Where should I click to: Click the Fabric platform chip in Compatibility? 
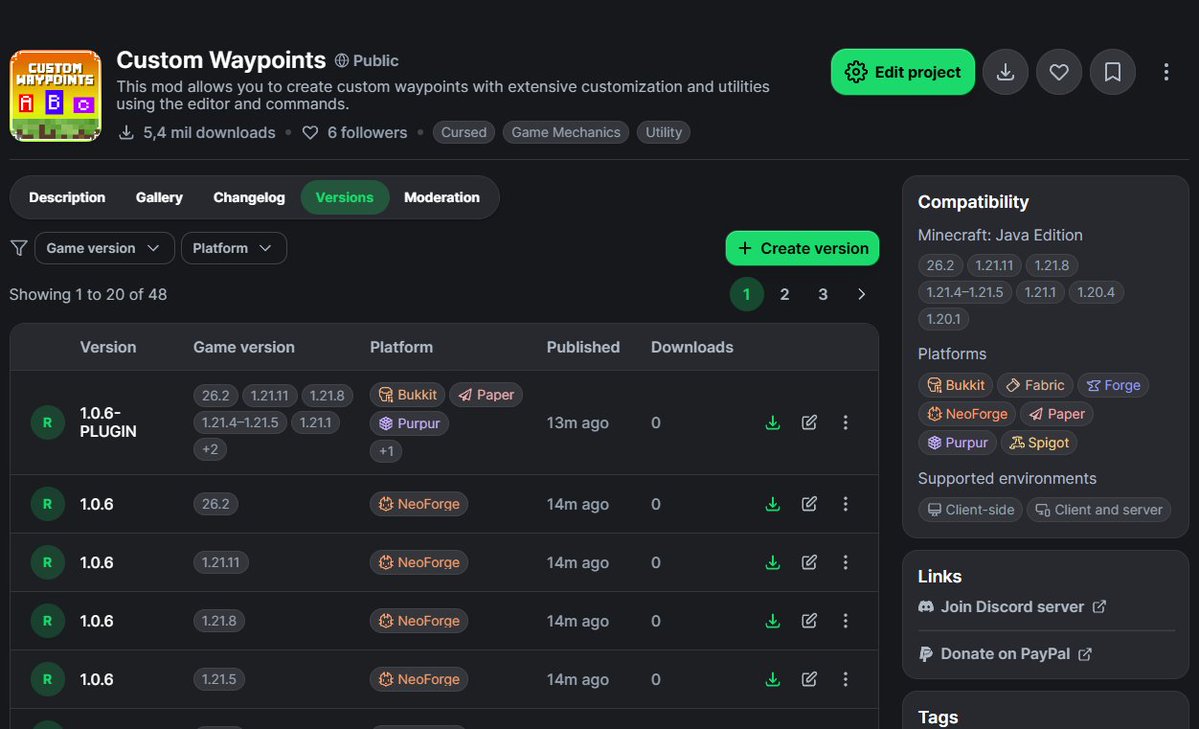pyautogui.click(x=1035, y=385)
